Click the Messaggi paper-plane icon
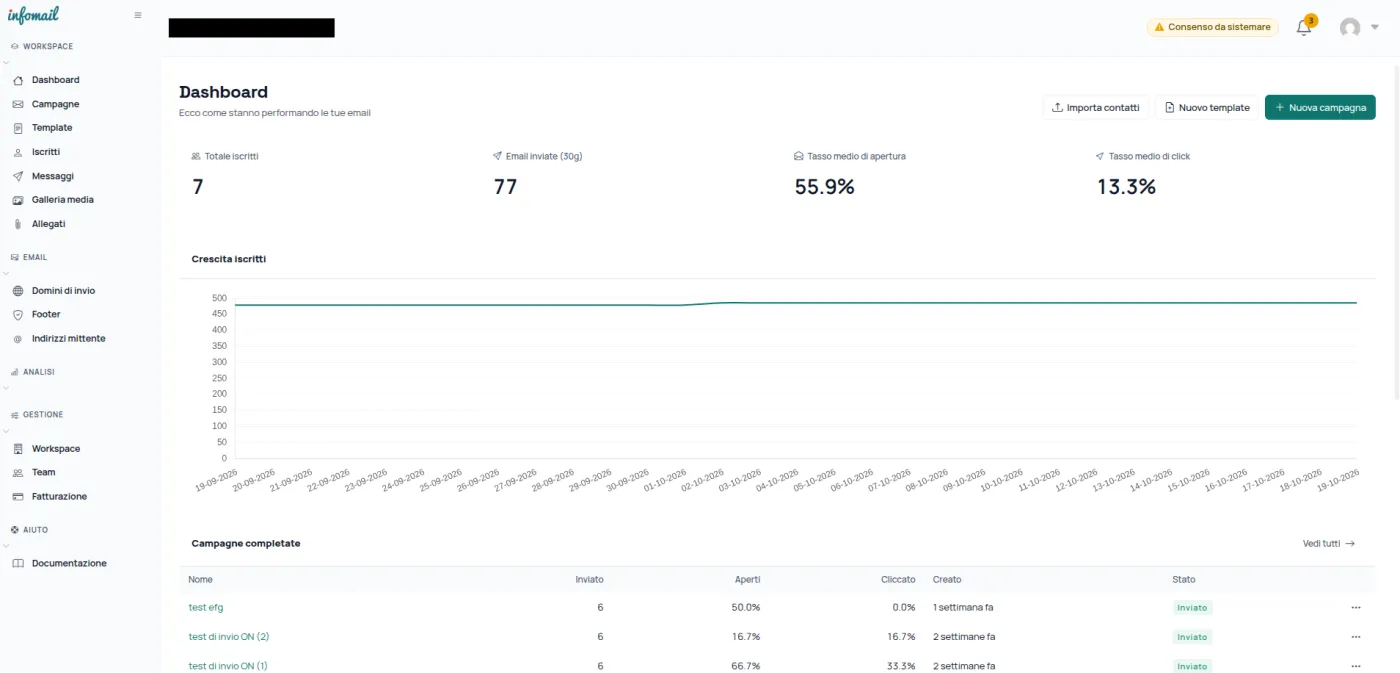The image size is (1400, 673). tap(18, 176)
